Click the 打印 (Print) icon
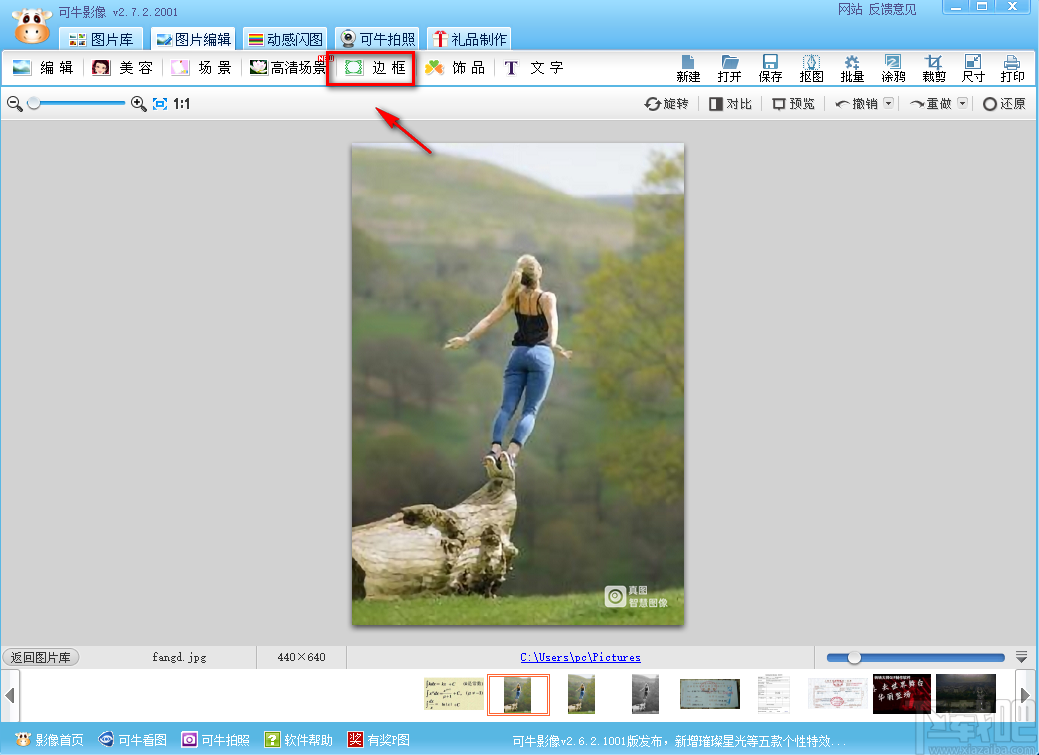The height and width of the screenshot is (755, 1039). tap(1012, 69)
